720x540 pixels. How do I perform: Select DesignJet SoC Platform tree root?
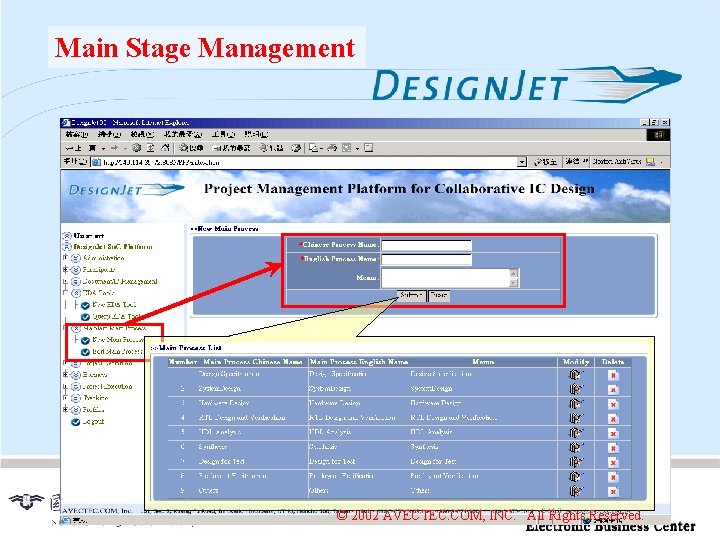pyautogui.click(x=112, y=247)
